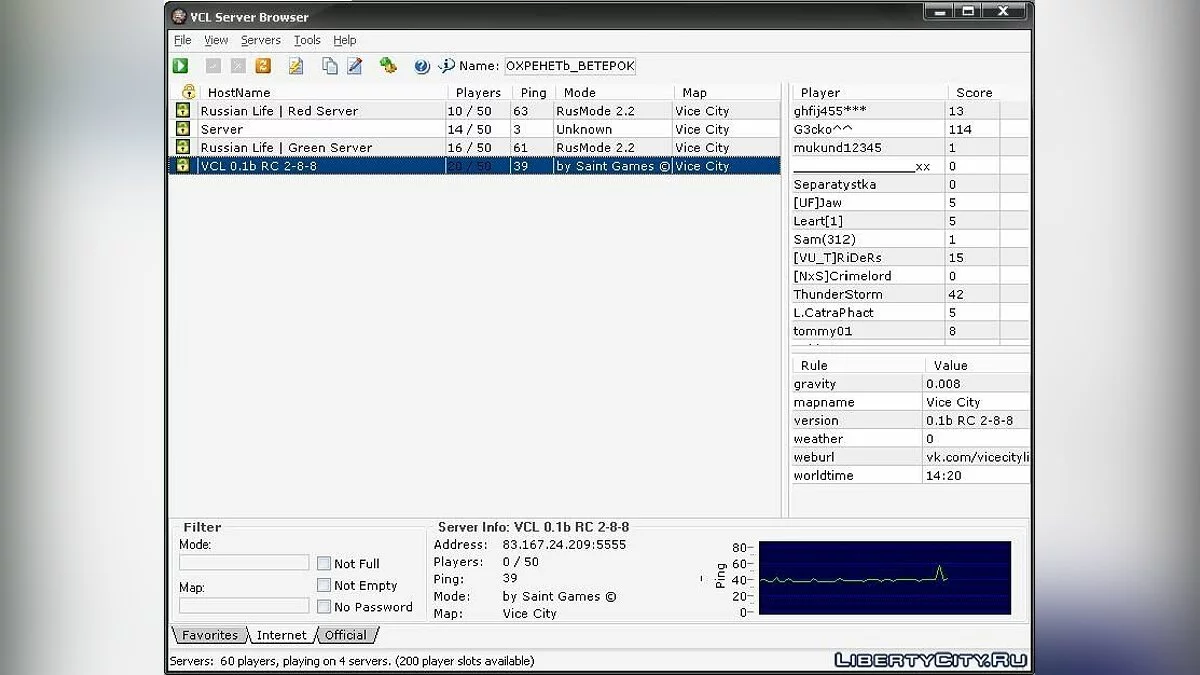Check the No Password filter option

point(324,607)
